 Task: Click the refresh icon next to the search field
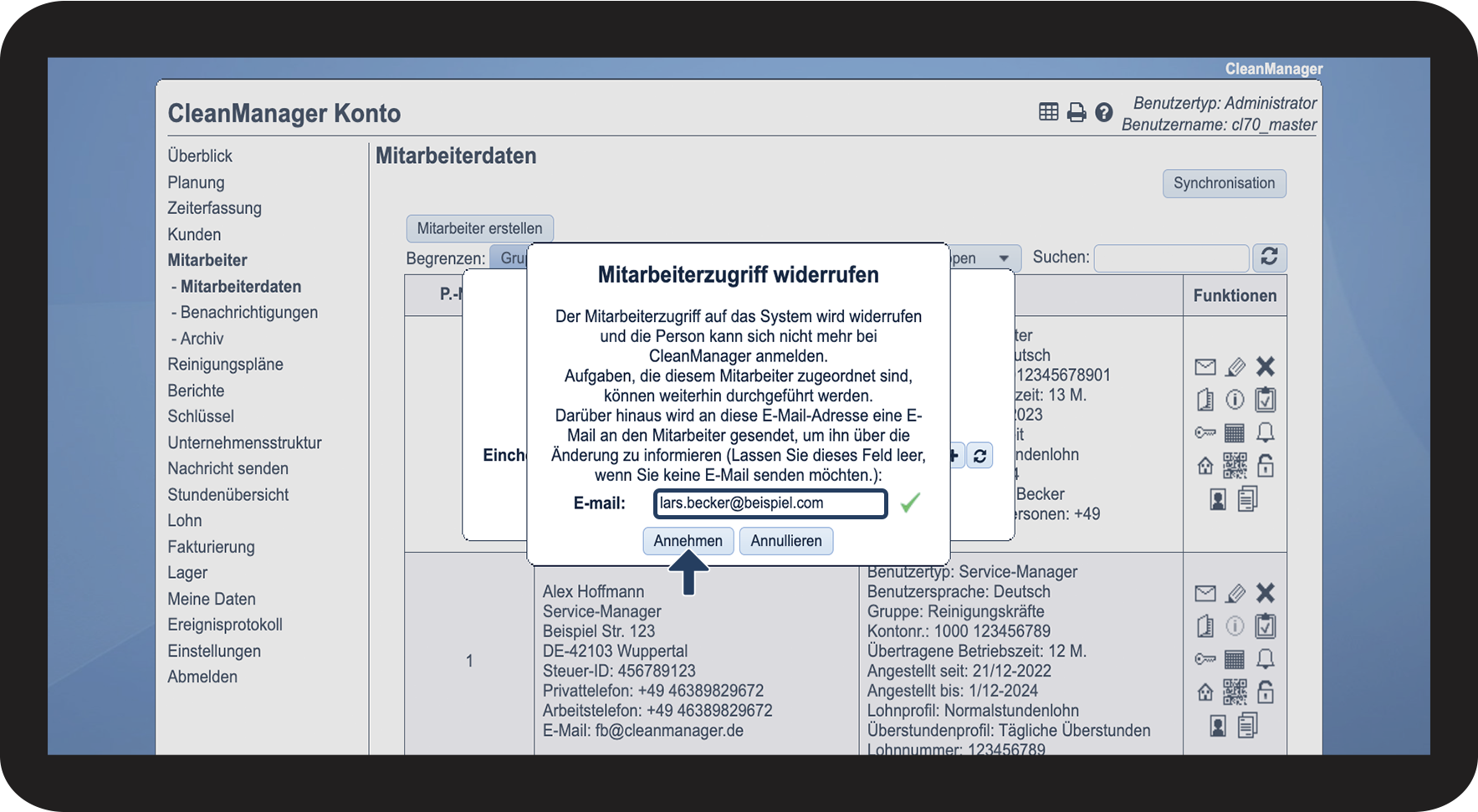(x=1269, y=257)
